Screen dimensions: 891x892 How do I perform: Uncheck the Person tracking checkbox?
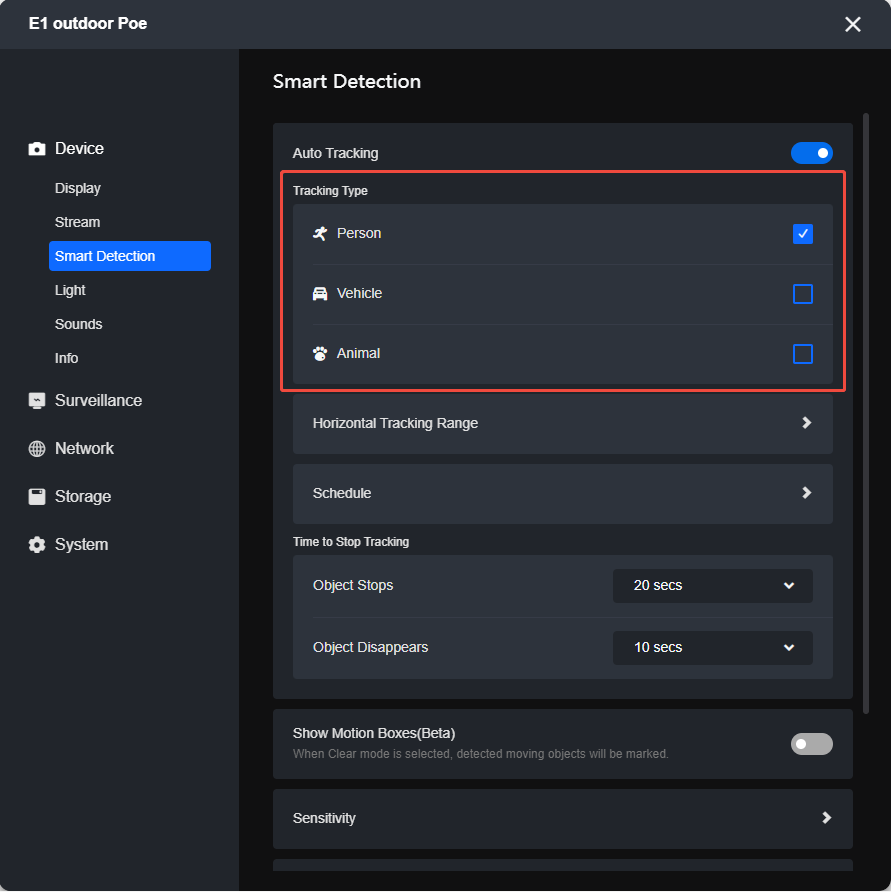802,234
